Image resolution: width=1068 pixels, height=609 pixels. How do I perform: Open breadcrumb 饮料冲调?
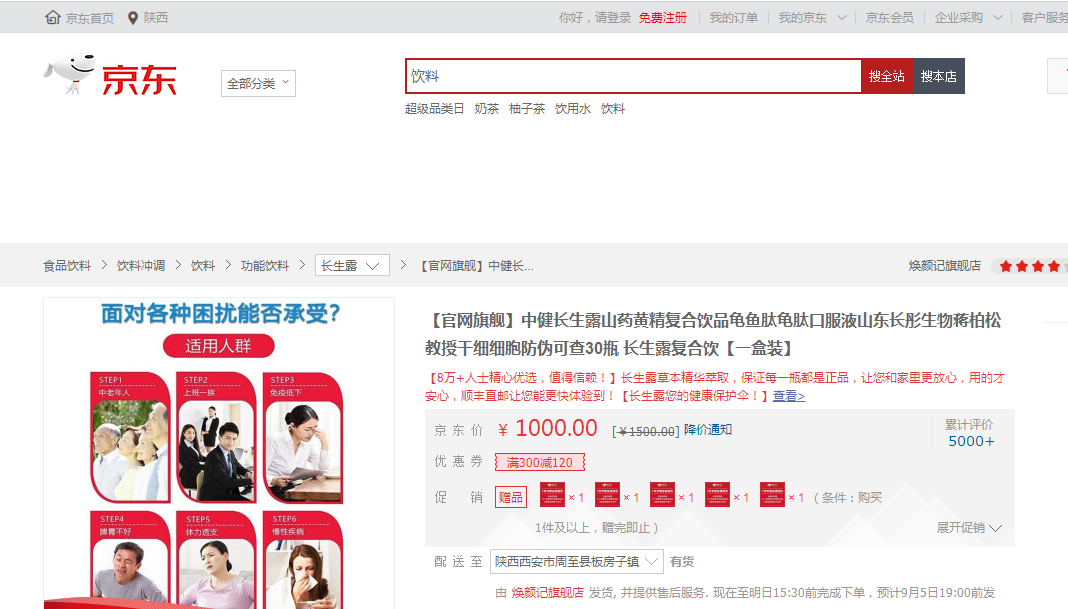click(141, 266)
